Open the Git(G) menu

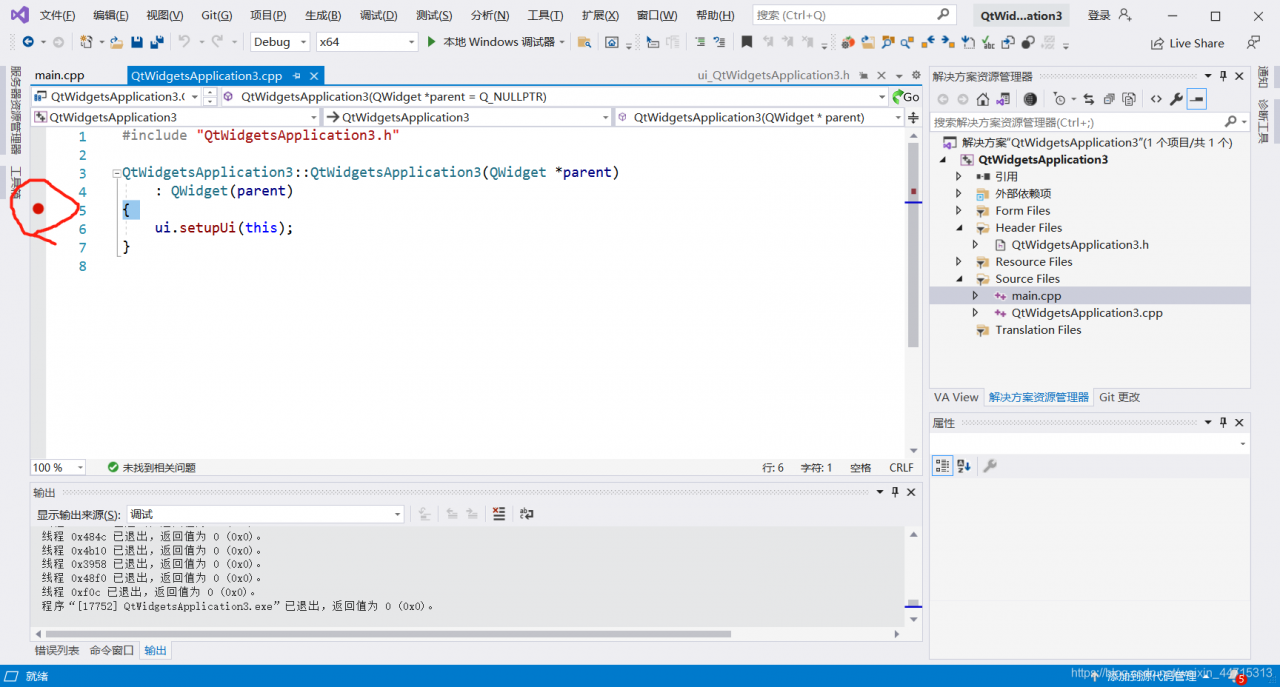tap(216, 15)
